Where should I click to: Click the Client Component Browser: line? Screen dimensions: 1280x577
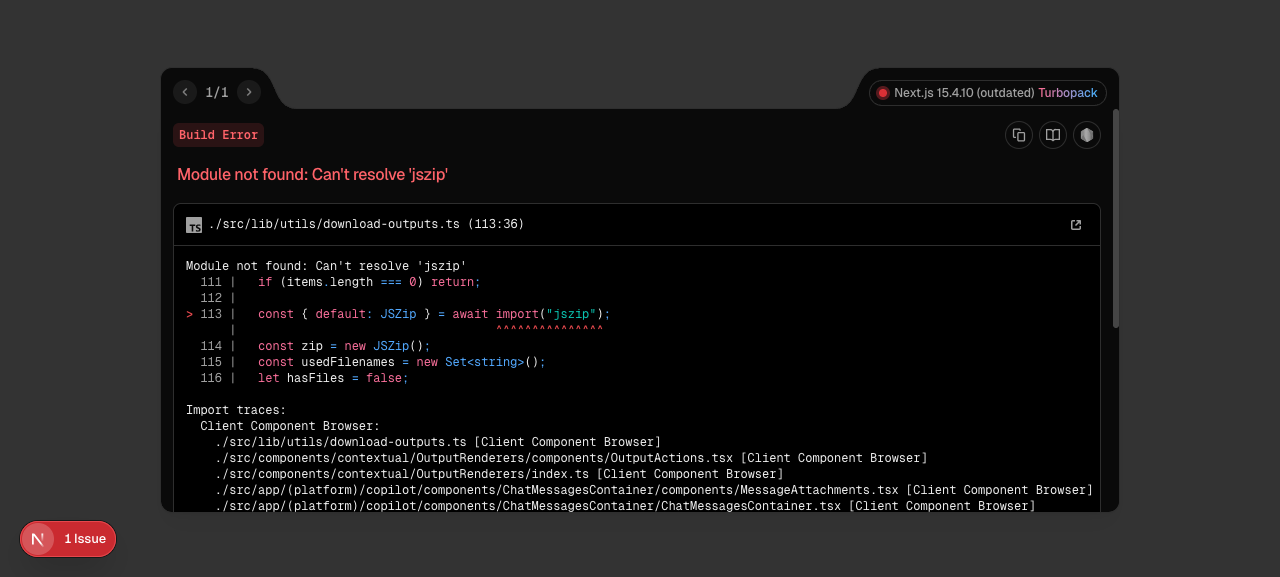click(x=290, y=426)
